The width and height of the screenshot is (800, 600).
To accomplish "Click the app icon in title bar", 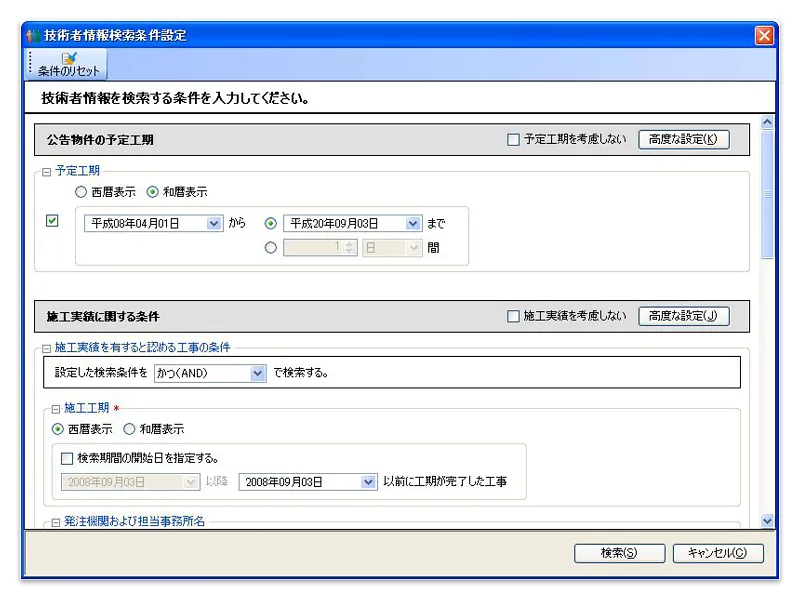I will coord(33,36).
